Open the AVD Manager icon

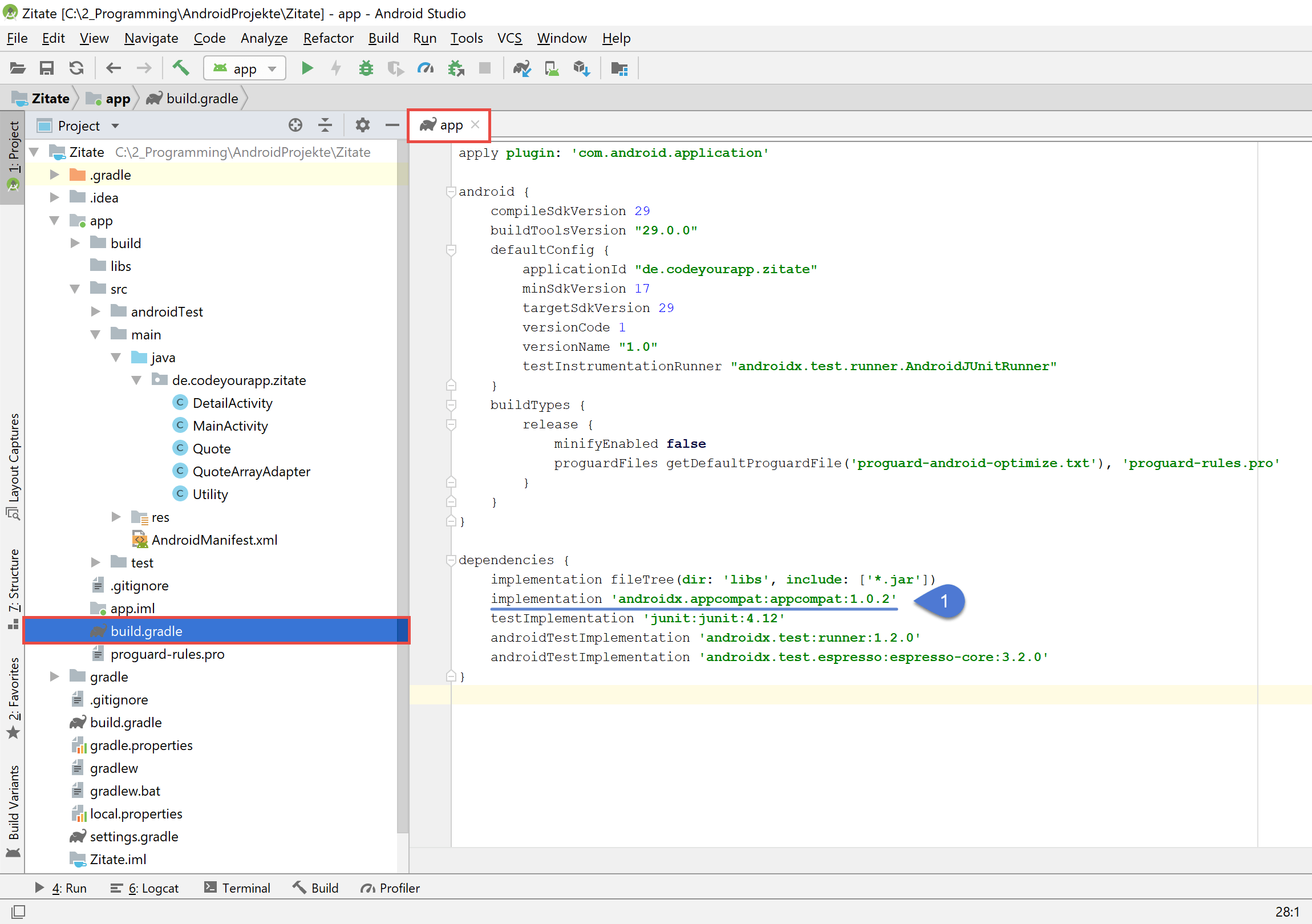pos(552,68)
